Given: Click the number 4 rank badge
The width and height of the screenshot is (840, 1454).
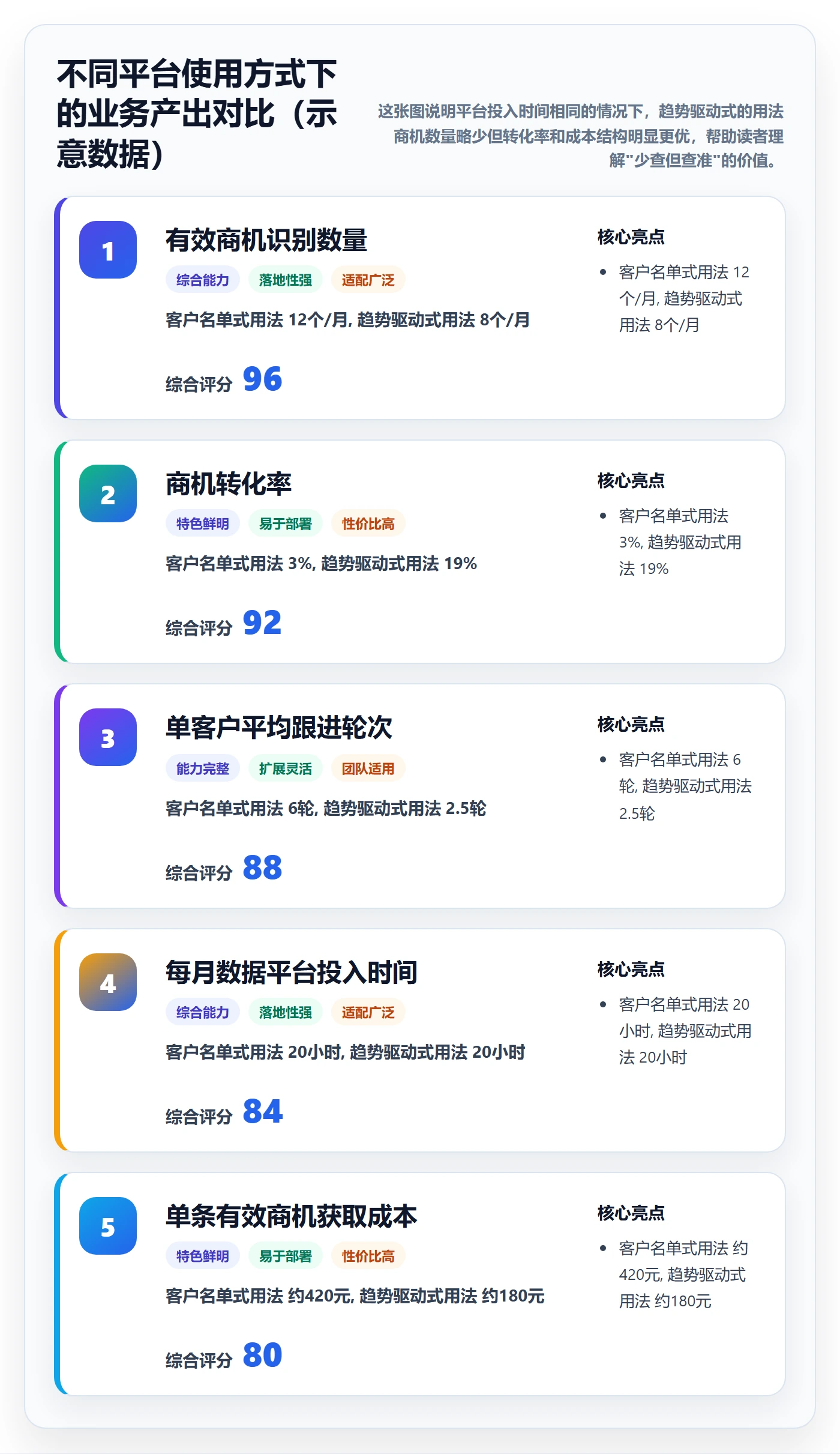Looking at the screenshot, I should [x=108, y=982].
